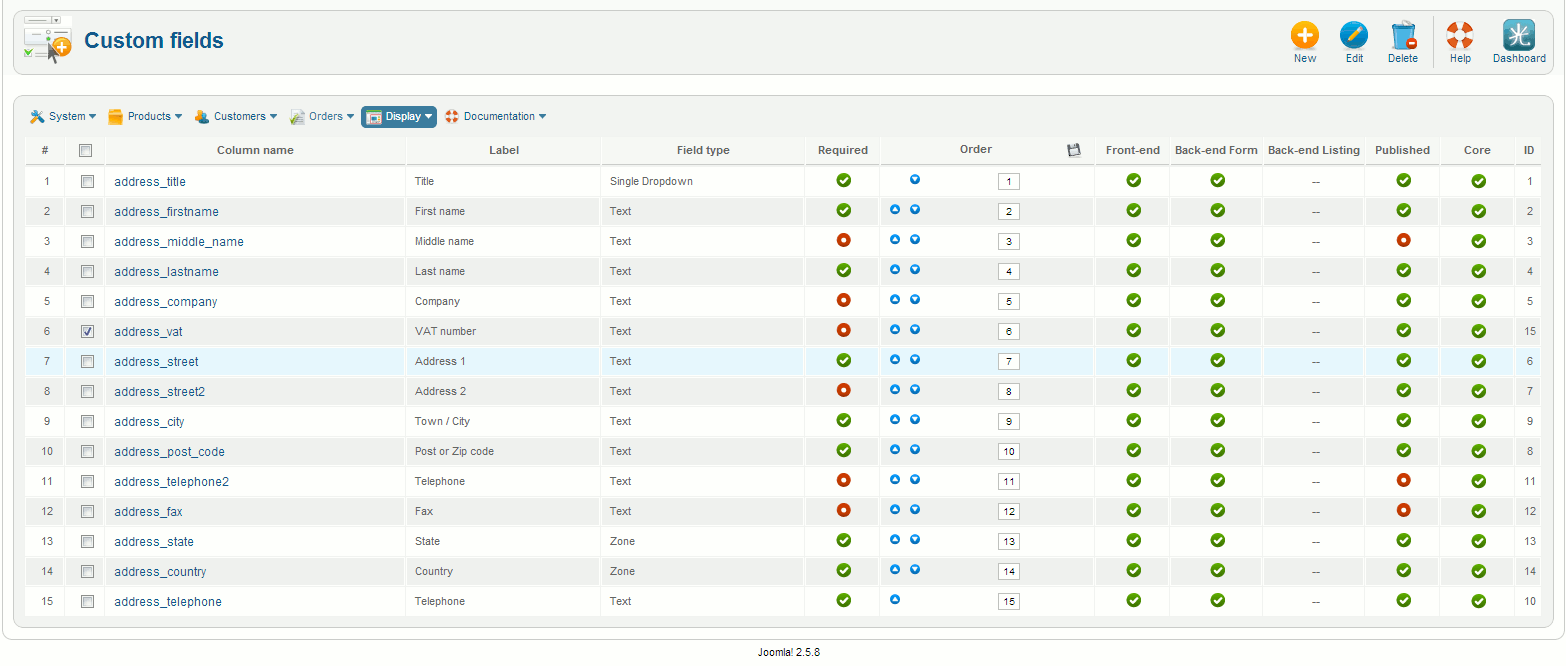Screen dimensions: 1566x666
Task: Select the address_city row checkbox
Action: (87, 422)
